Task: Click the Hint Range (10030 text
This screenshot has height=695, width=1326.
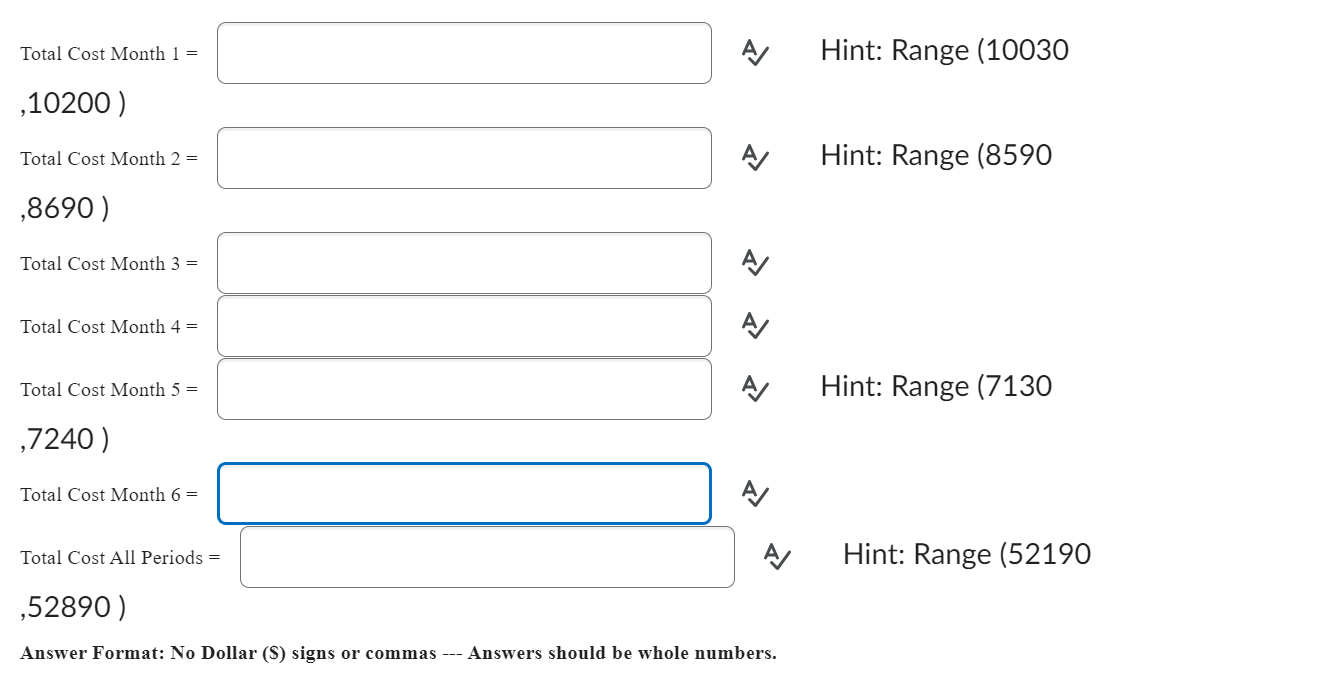Action: pos(945,50)
